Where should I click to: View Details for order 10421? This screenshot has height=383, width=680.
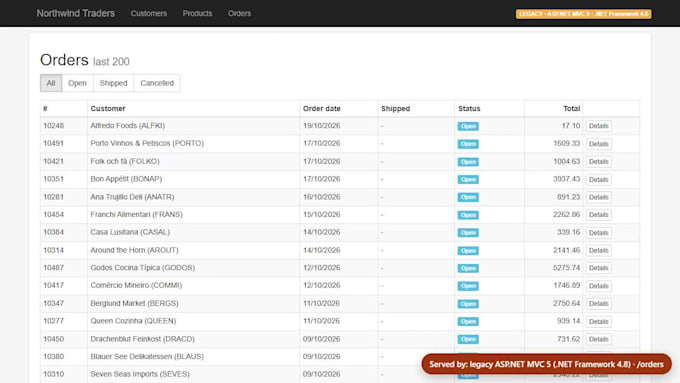click(x=598, y=161)
